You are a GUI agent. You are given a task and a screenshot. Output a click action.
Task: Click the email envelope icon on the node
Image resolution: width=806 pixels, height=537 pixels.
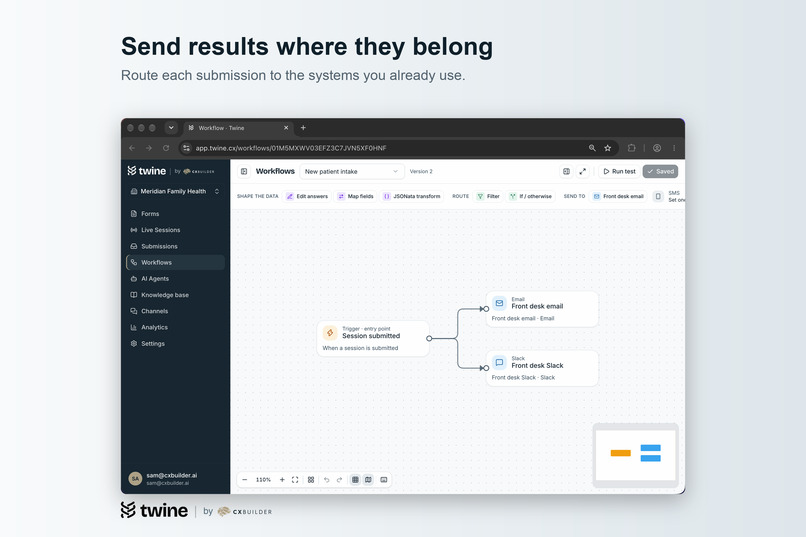coord(499,303)
